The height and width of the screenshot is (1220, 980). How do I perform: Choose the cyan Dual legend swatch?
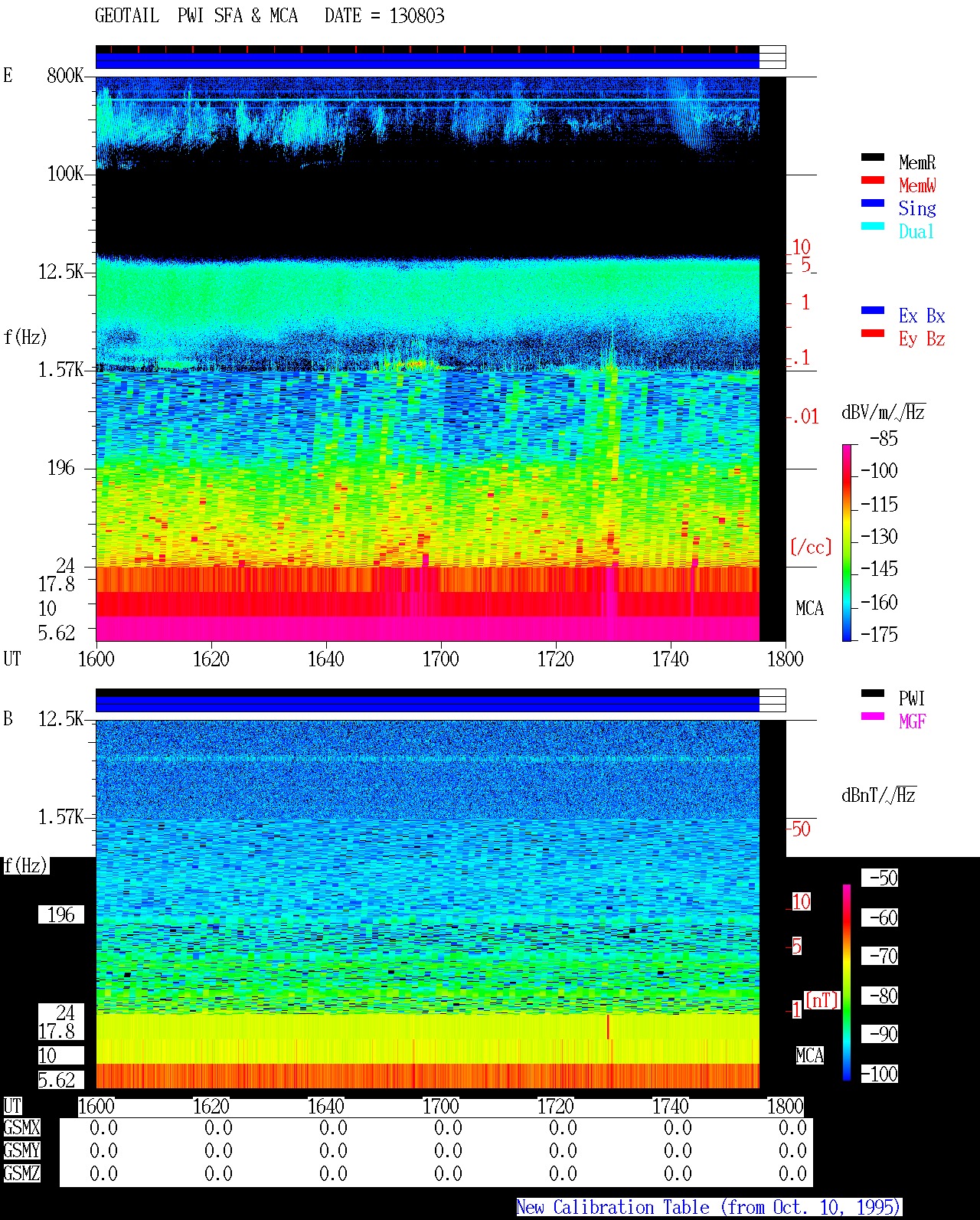click(873, 227)
